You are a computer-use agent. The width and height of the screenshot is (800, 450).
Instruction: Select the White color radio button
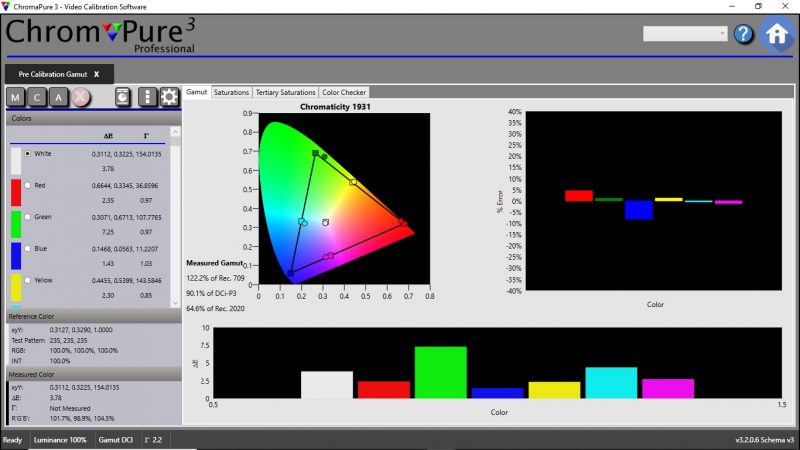pos(27,154)
